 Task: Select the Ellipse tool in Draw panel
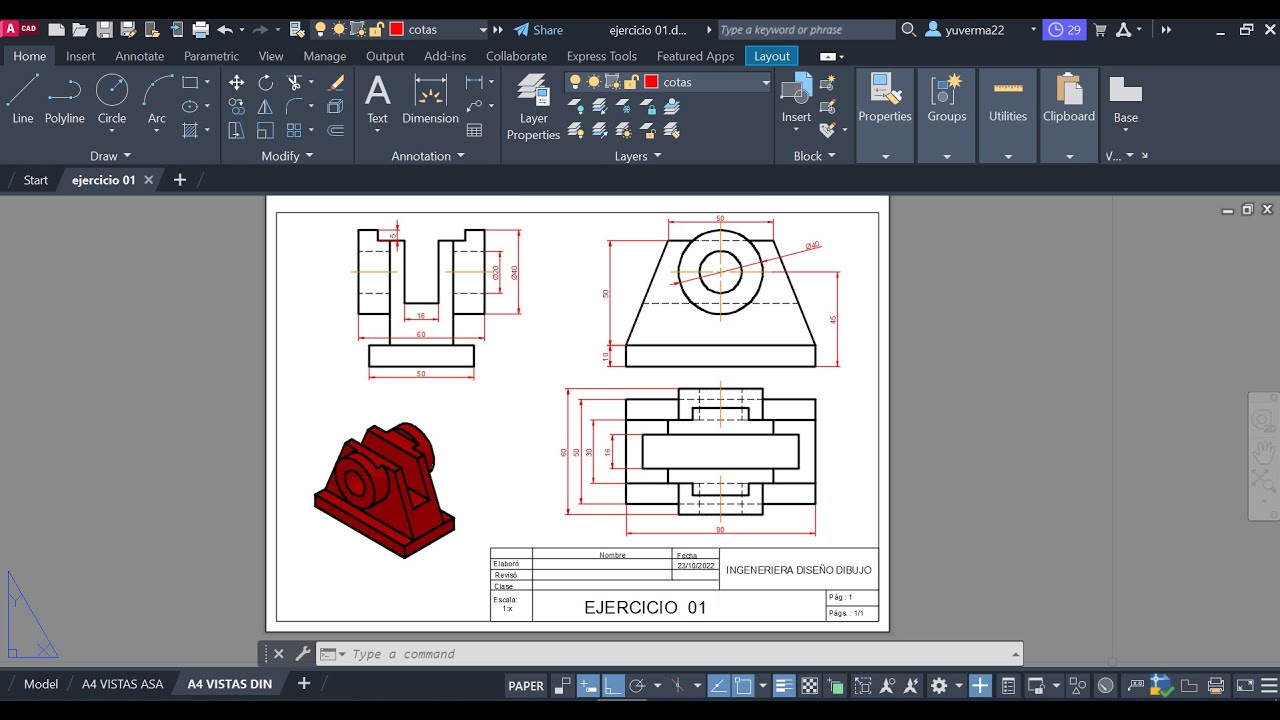190,106
